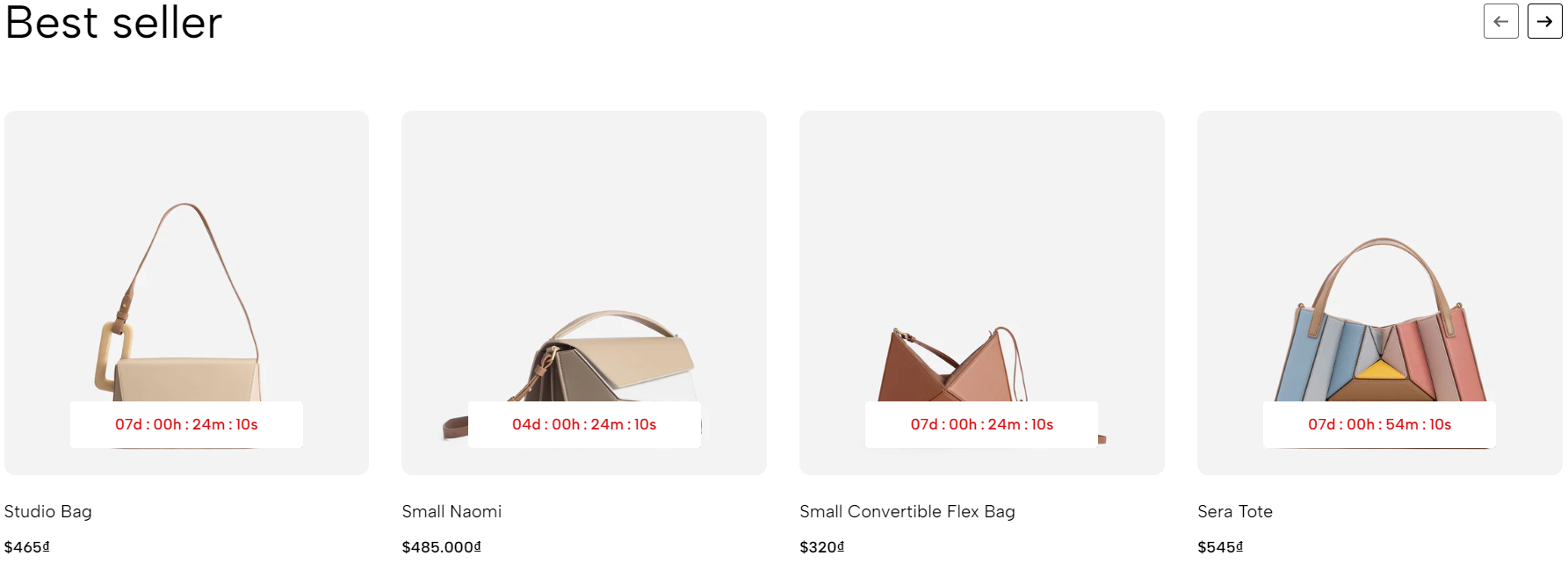This screenshot has width=1568, height=563.
Task: Click the $545 price of Sera Tote
Action: pos(1220,547)
